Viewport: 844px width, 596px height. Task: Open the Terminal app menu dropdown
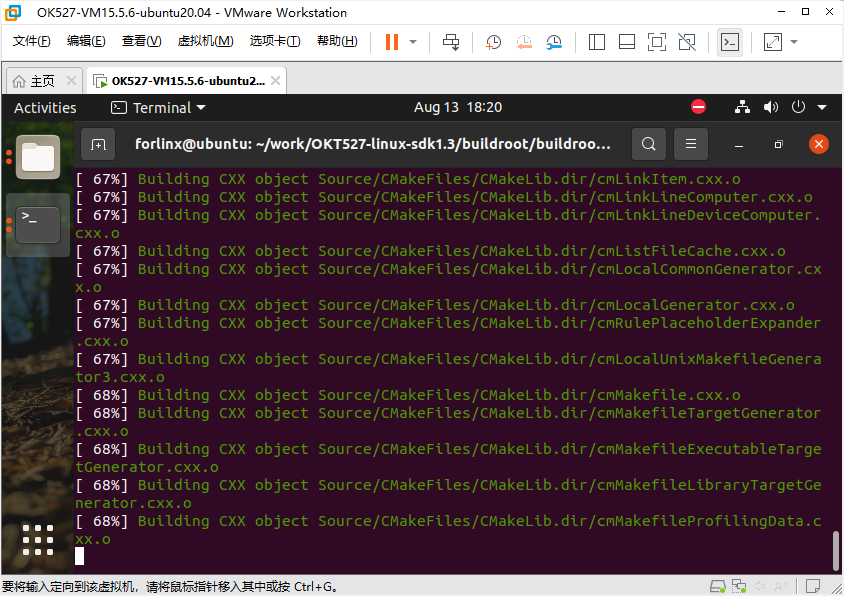(159, 108)
